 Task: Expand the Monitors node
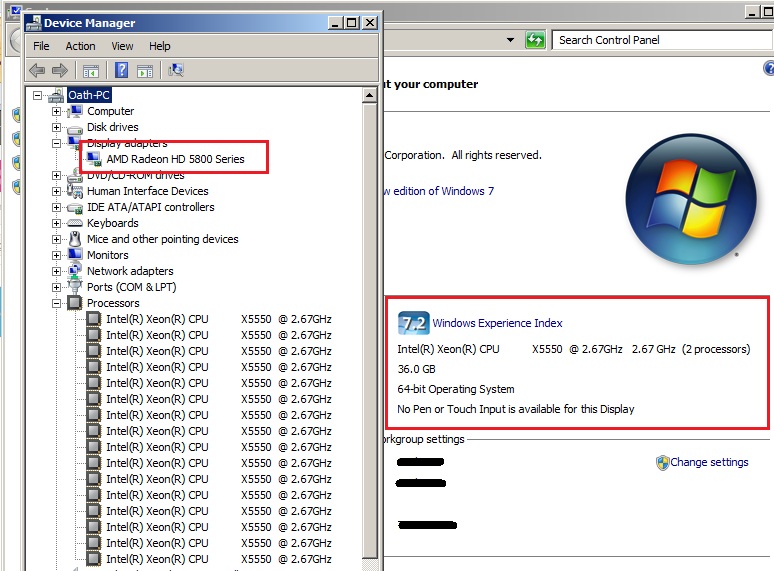pyautogui.click(x=56, y=256)
